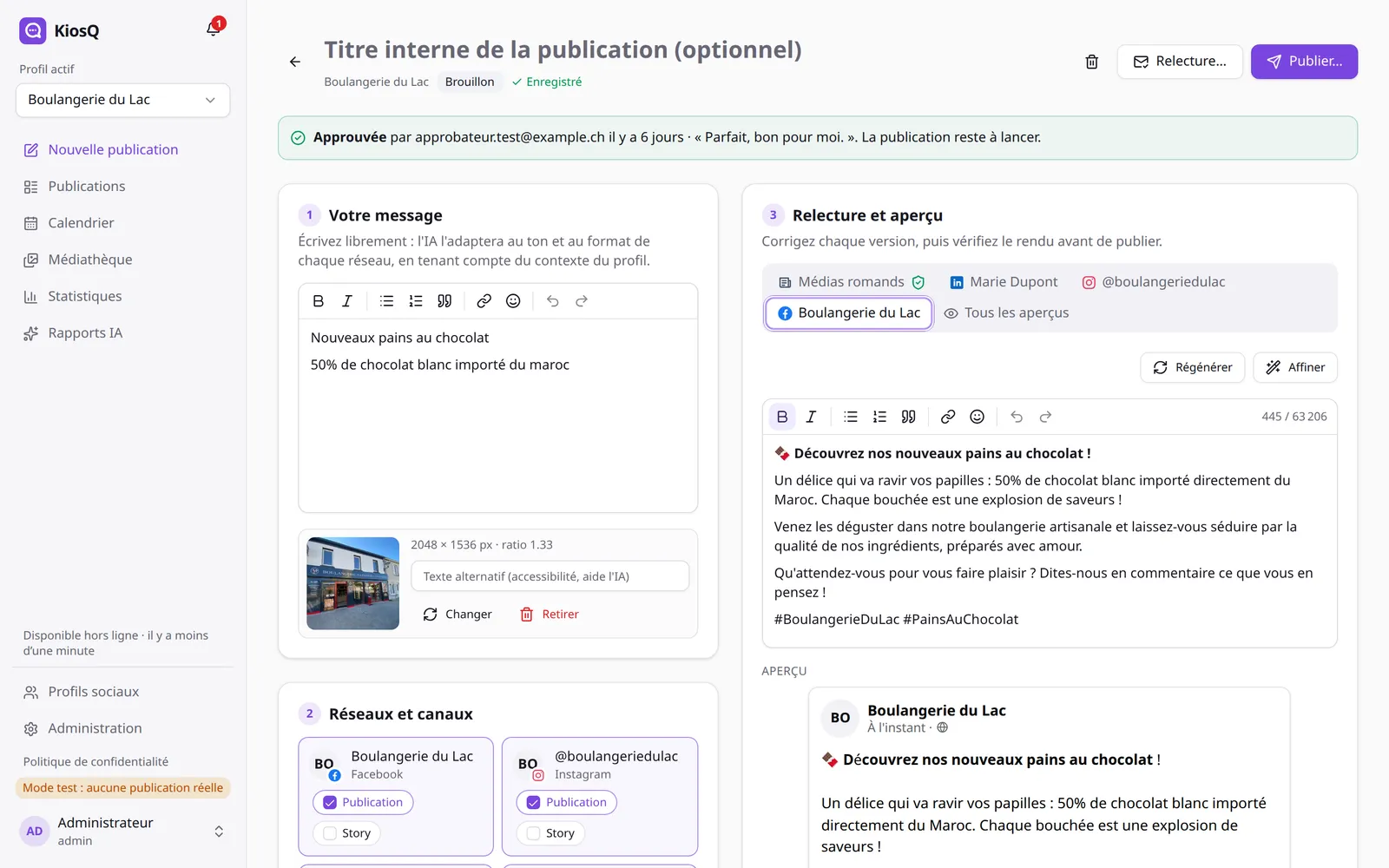The image size is (1389, 868).
Task: Undo in the Votre message editor
Action: [x=553, y=301]
